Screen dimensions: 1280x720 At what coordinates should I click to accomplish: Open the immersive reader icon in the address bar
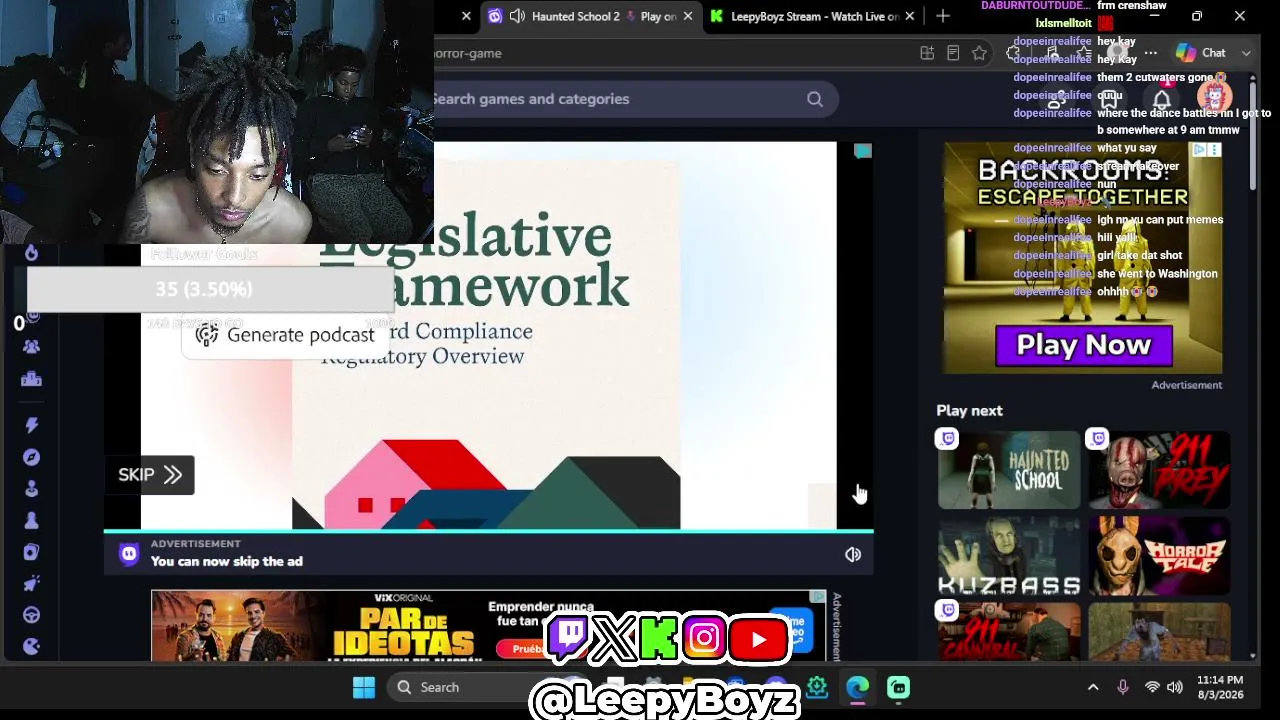pyautogui.click(x=953, y=53)
